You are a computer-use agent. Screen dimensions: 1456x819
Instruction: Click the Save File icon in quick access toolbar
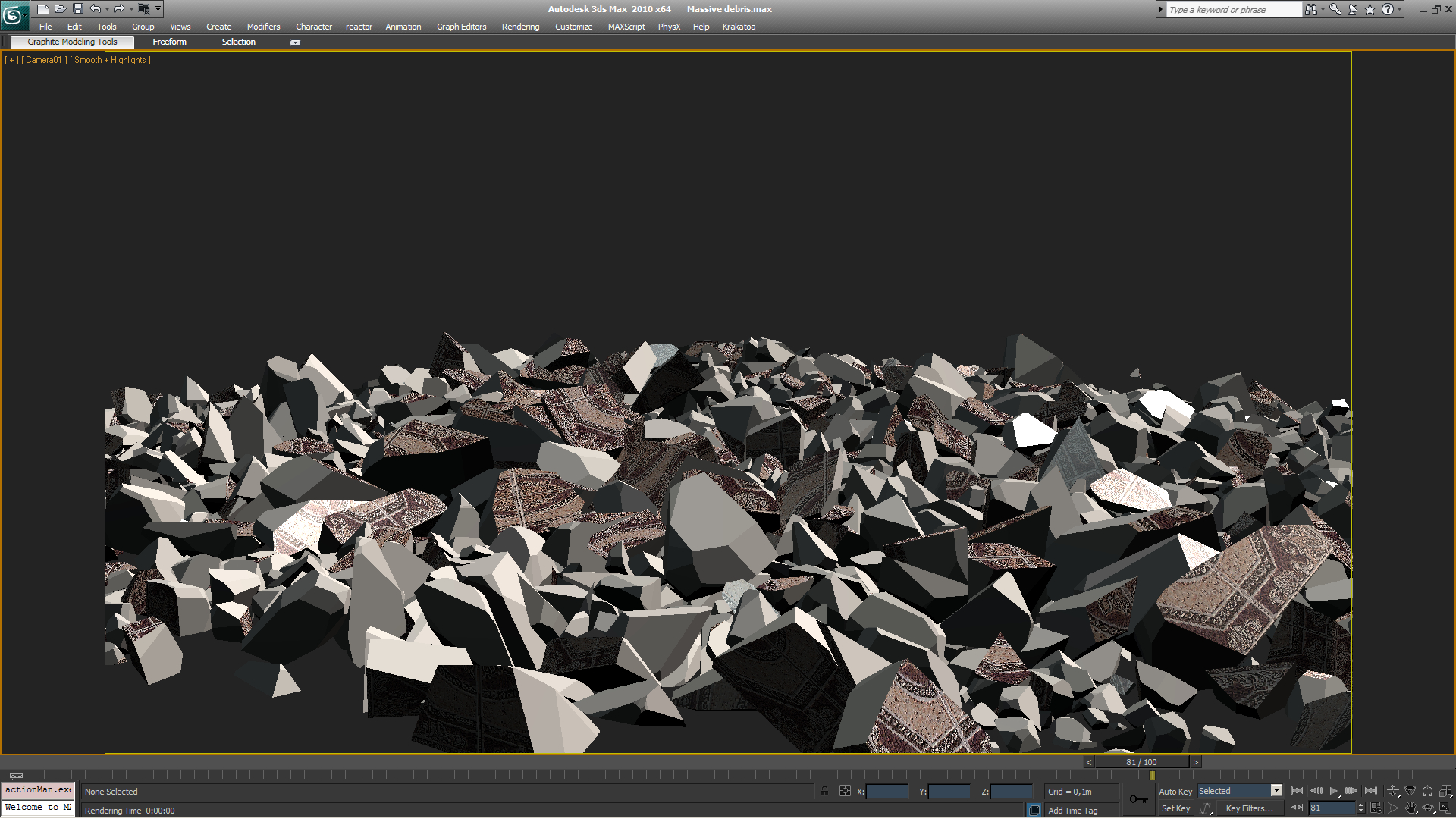[77, 9]
